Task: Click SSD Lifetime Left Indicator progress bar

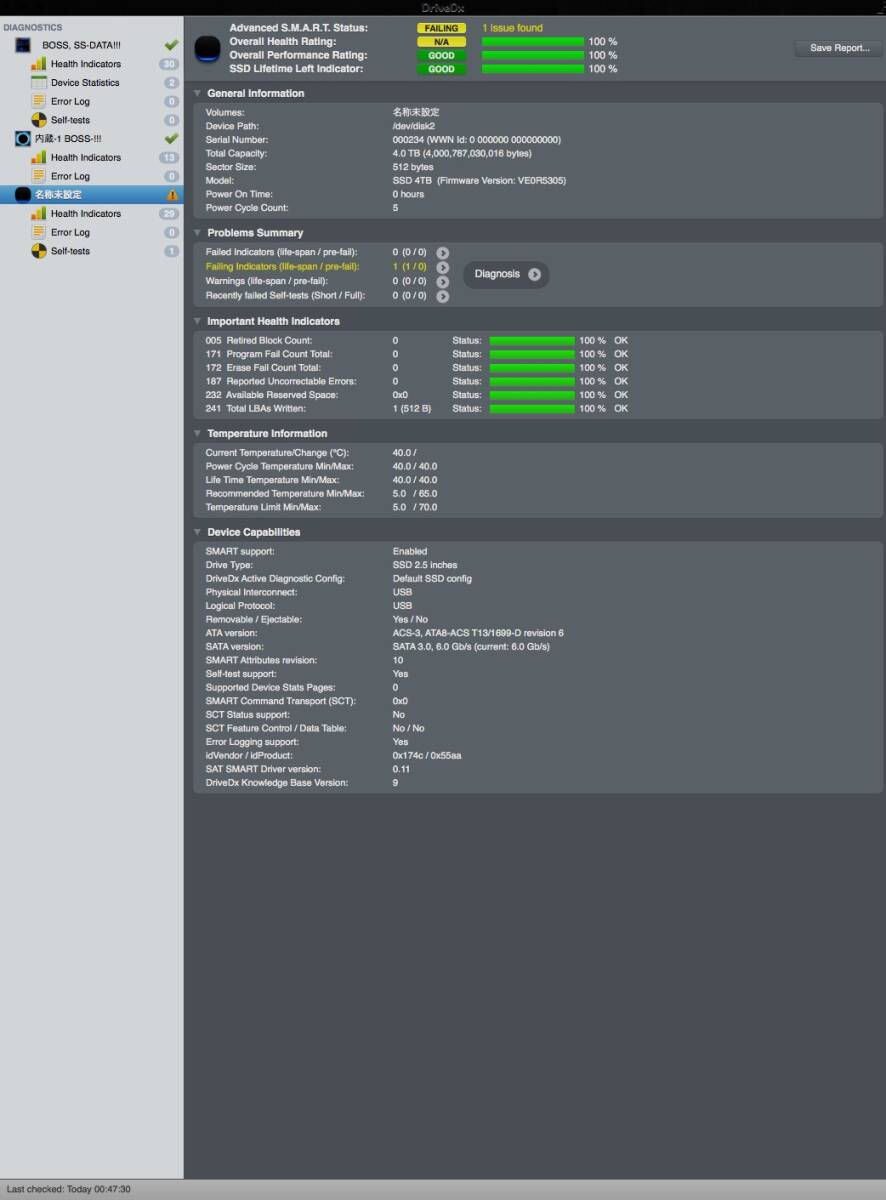Action: point(533,69)
